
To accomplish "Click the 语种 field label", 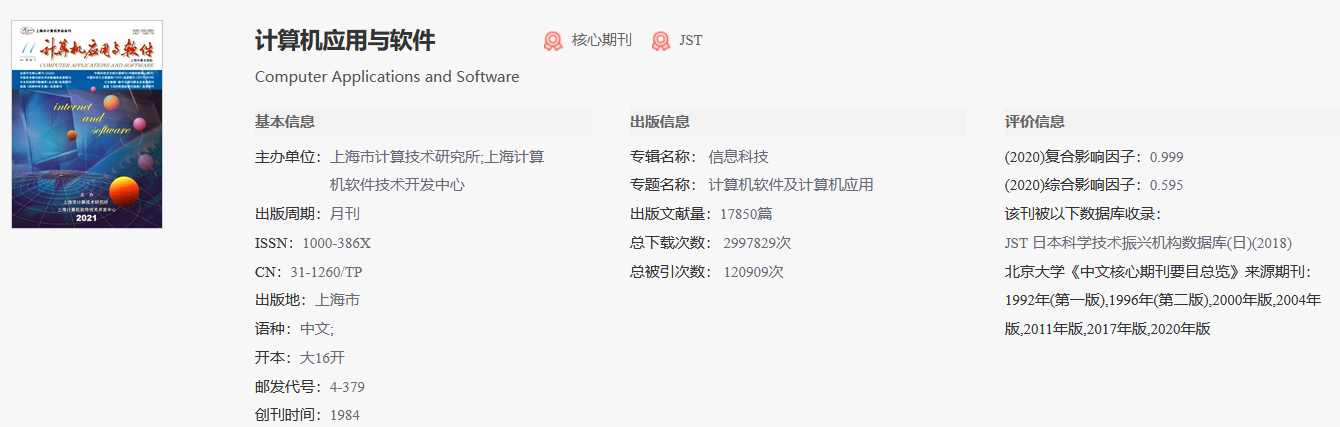I will click(274, 329).
